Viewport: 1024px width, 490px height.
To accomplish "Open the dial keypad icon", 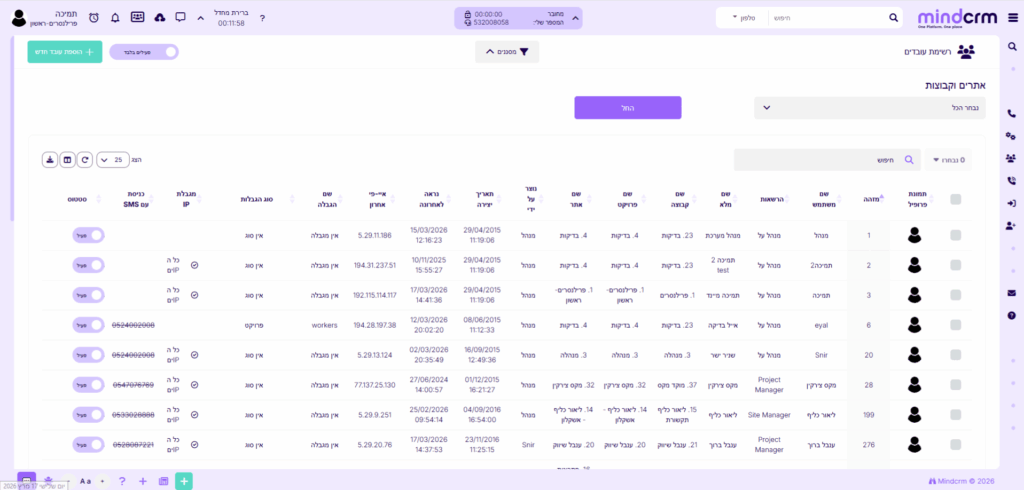I will coord(137,17).
